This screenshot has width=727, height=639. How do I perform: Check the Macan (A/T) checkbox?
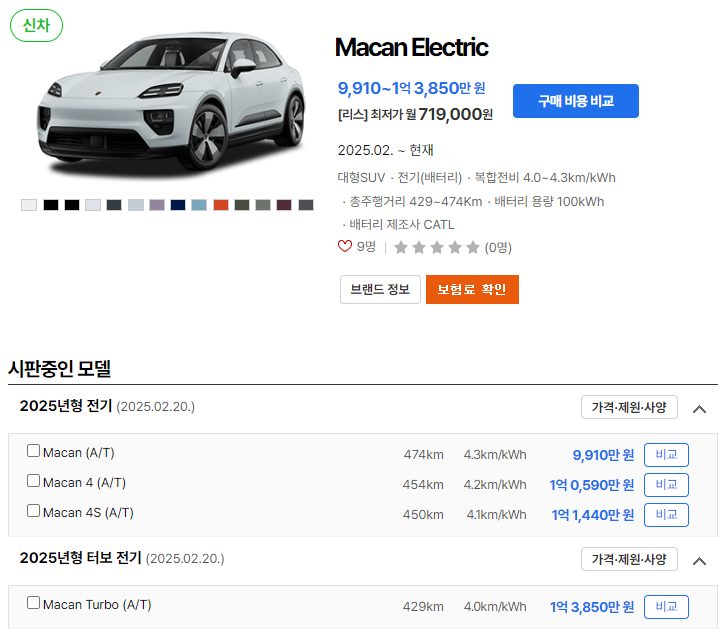pos(33,451)
